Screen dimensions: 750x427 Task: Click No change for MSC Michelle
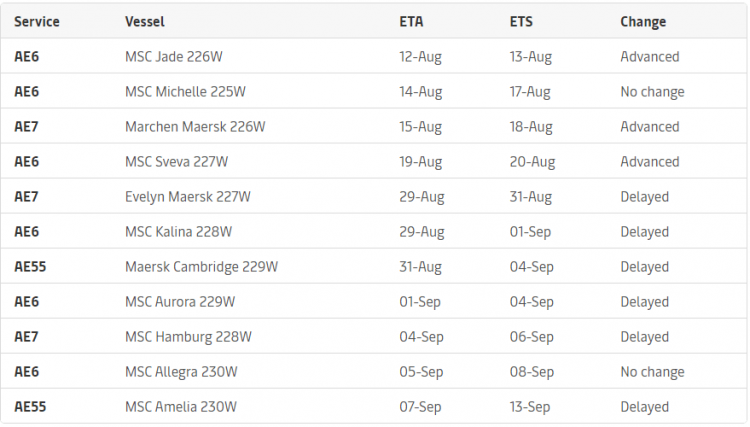click(652, 92)
